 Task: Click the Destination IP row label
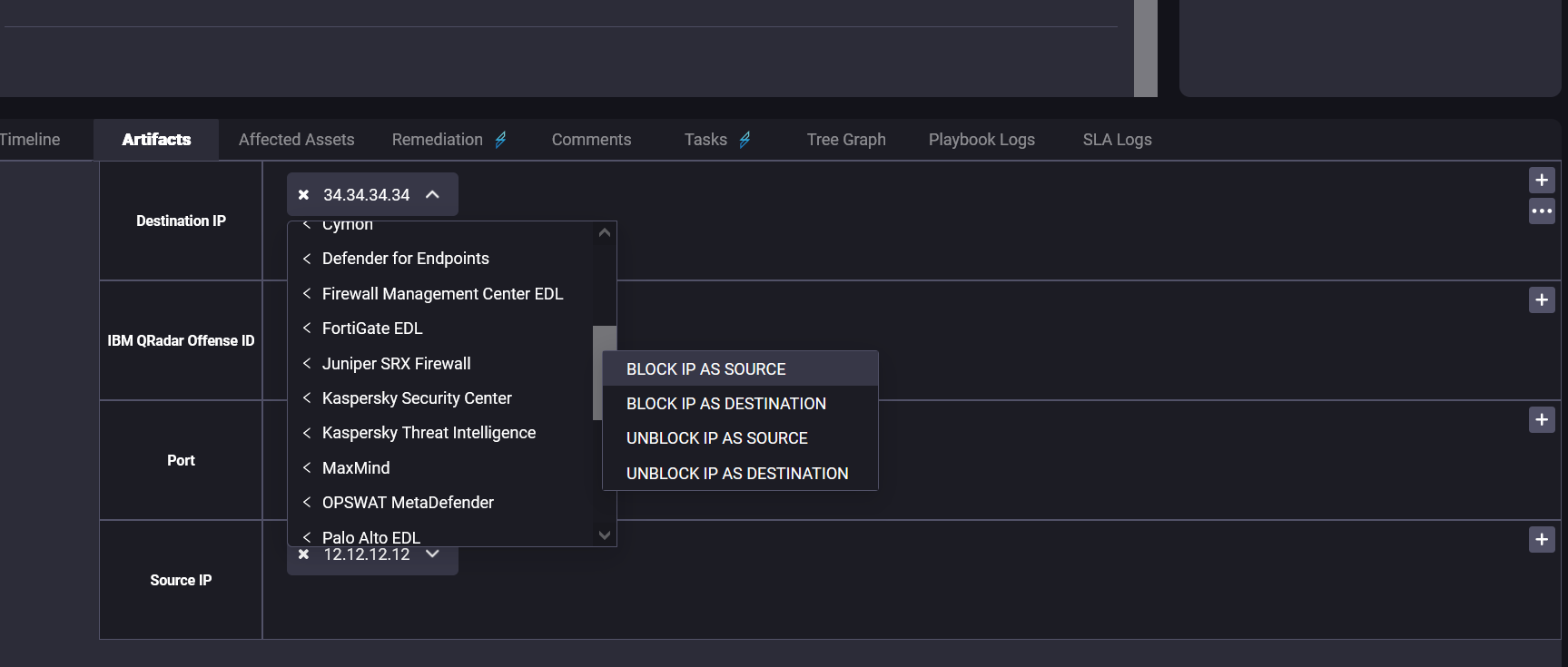coord(181,221)
